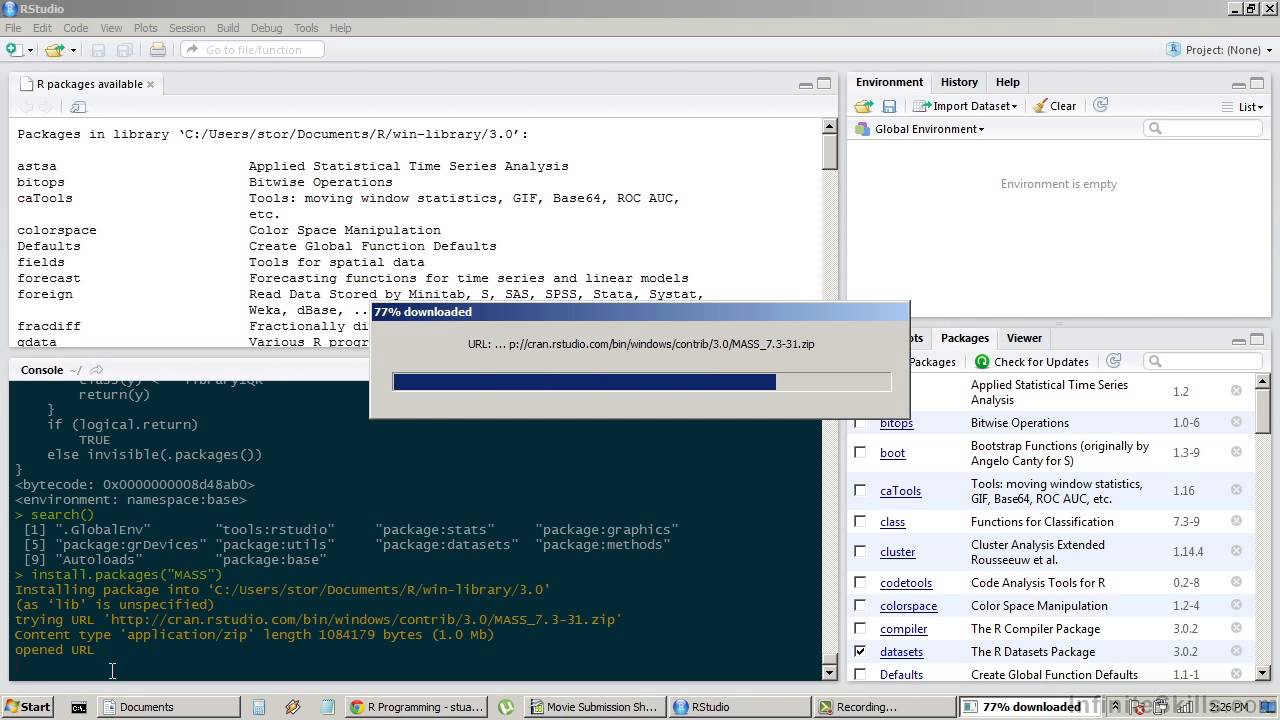Toggle the cluster package checkbox
Screen dimensions: 1280x720
click(860, 552)
